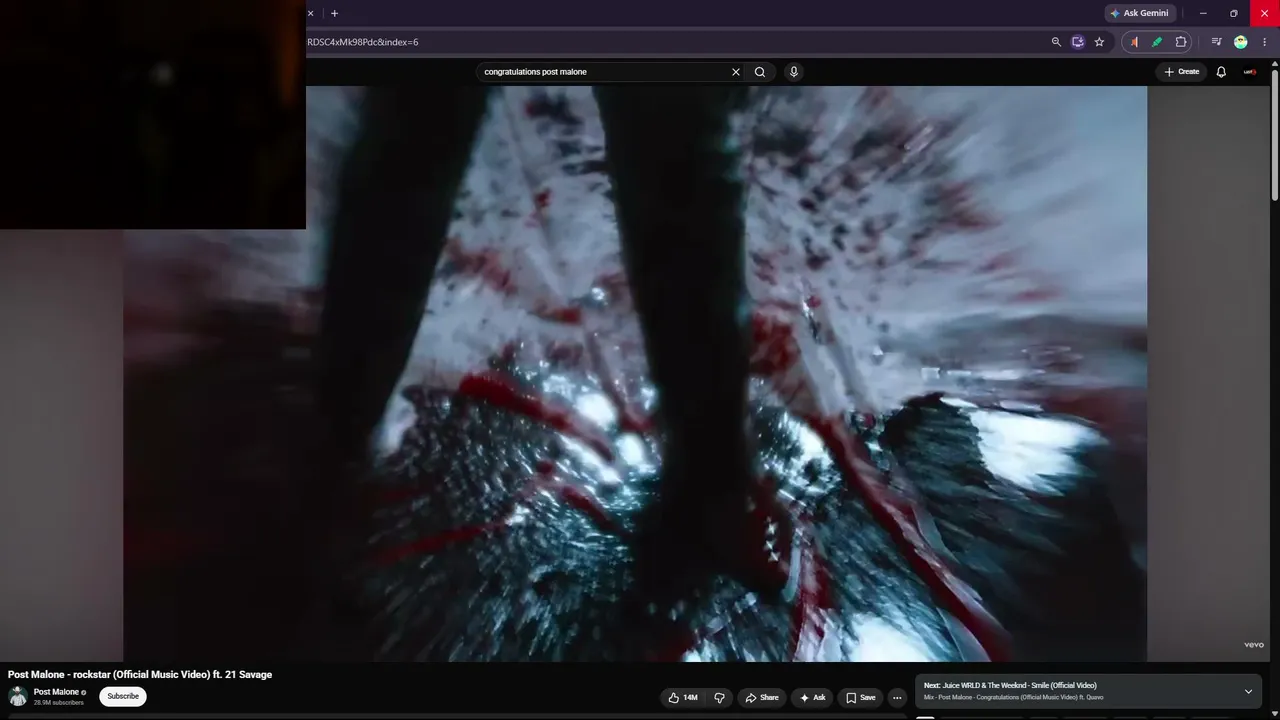Click the search magnifier button on YouTube

click(x=760, y=72)
